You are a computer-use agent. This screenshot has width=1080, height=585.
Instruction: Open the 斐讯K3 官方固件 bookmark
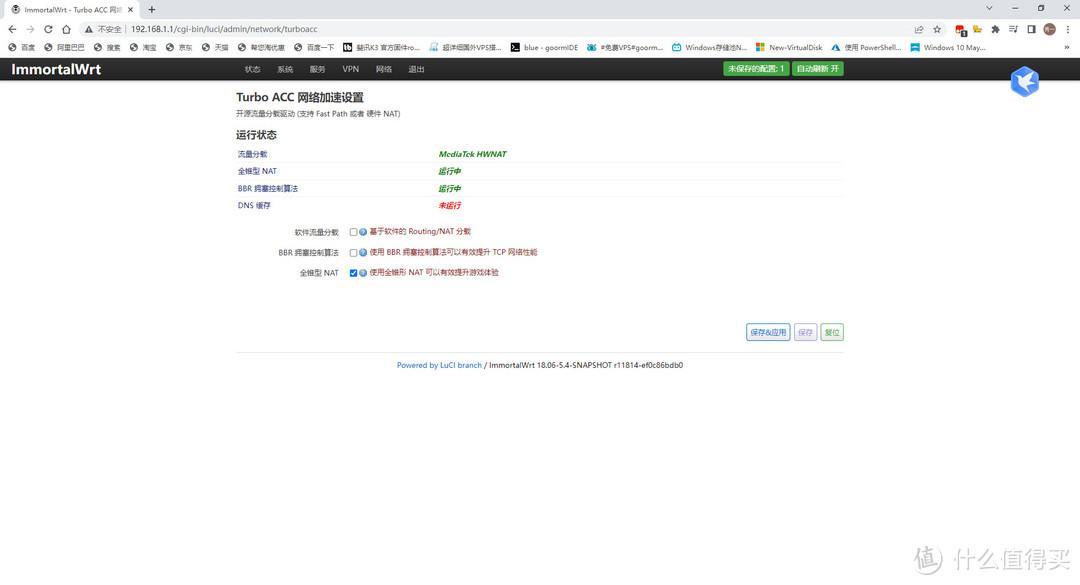click(x=381, y=48)
